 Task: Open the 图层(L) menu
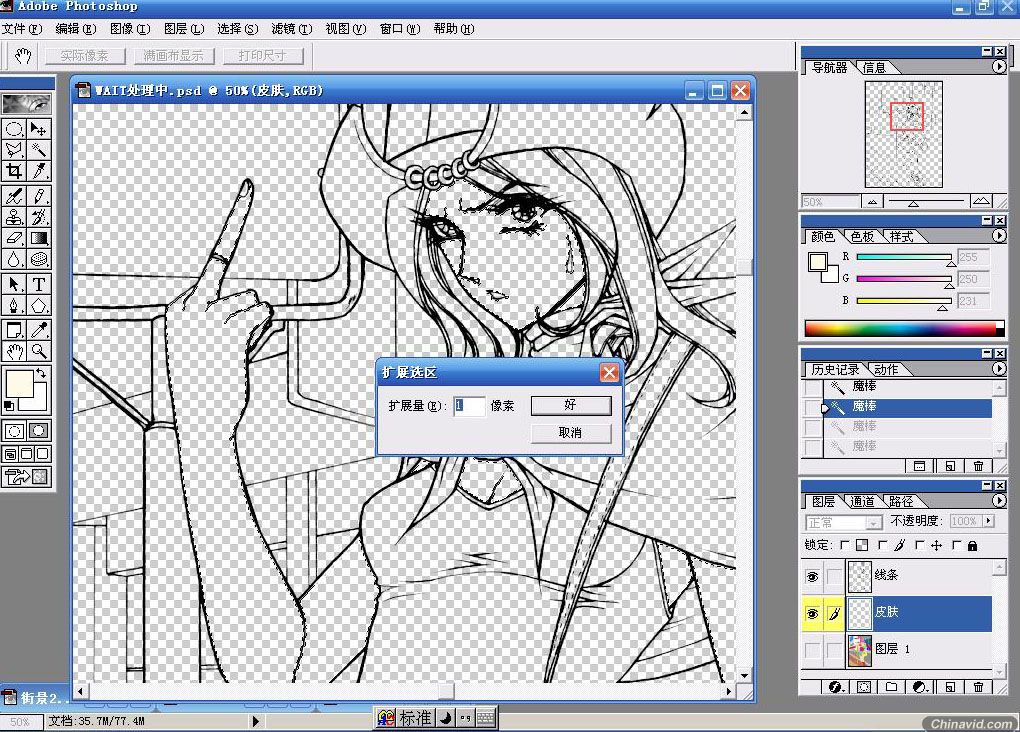184,29
